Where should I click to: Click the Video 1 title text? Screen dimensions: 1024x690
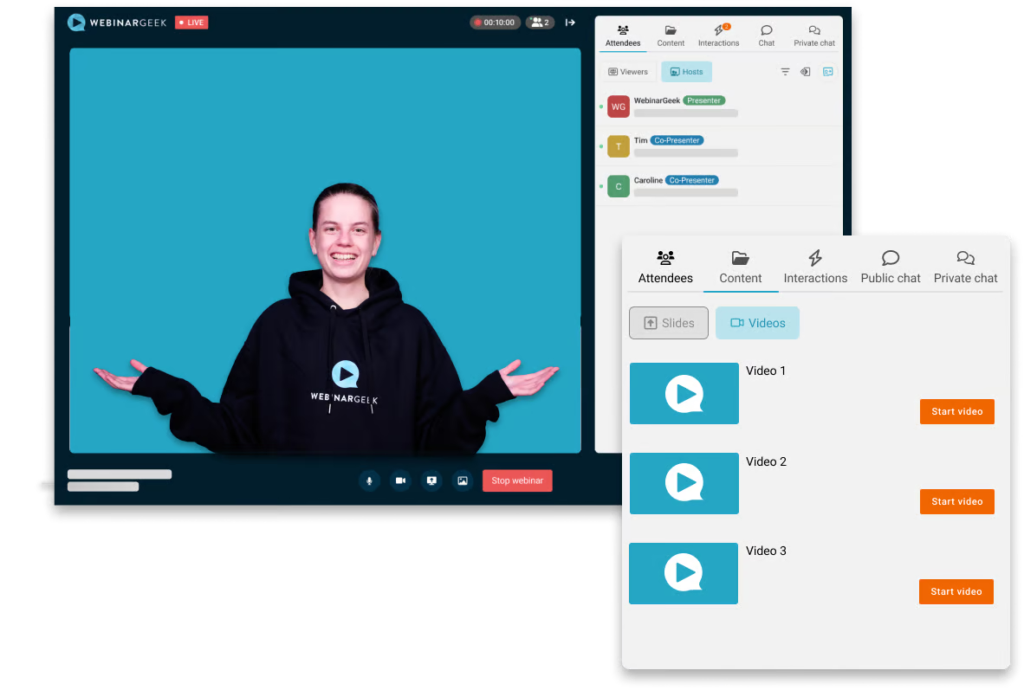click(766, 371)
